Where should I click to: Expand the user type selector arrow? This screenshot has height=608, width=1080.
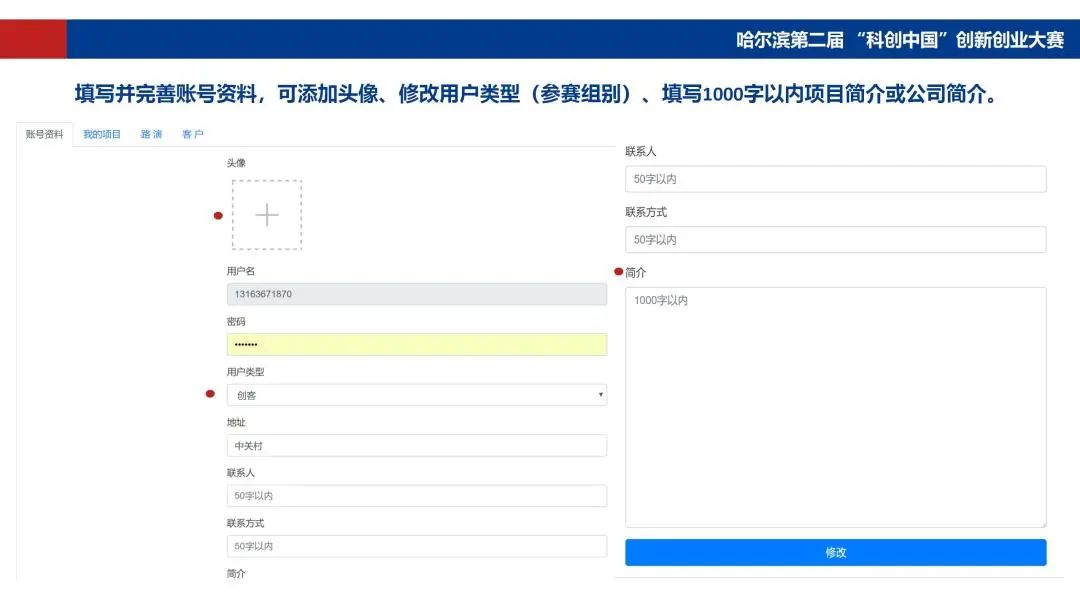pyautogui.click(x=599, y=395)
